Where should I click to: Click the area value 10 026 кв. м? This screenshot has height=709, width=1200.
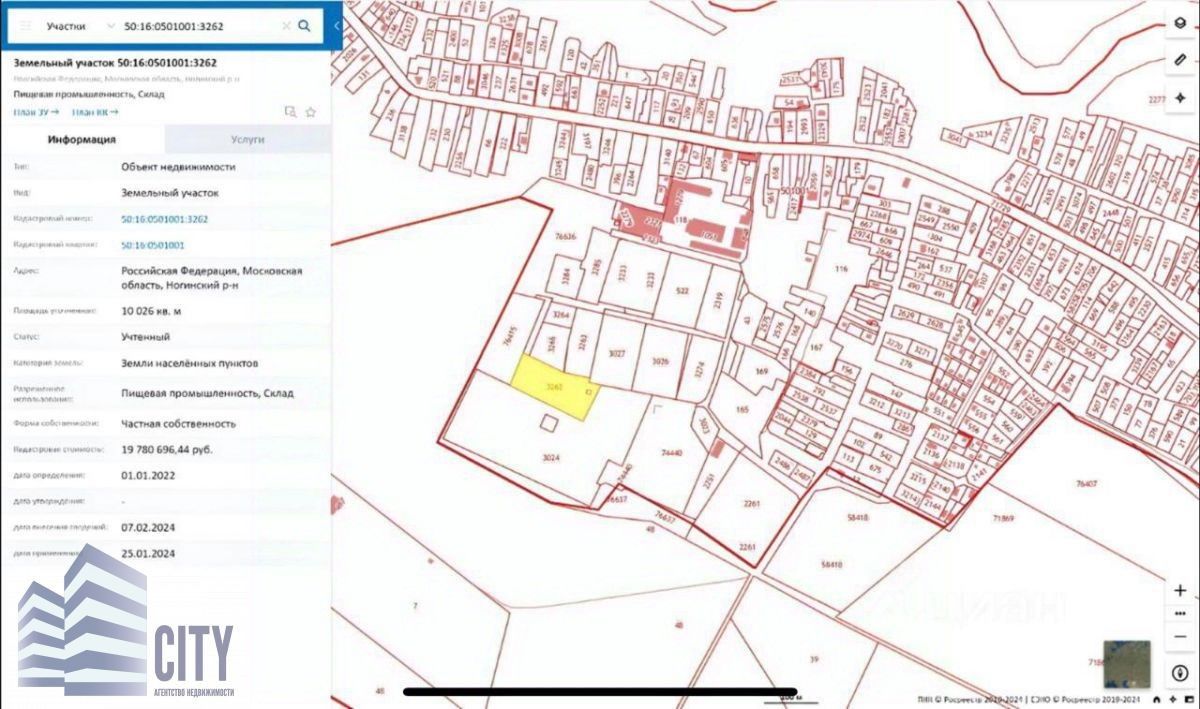click(x=151, y=311)
